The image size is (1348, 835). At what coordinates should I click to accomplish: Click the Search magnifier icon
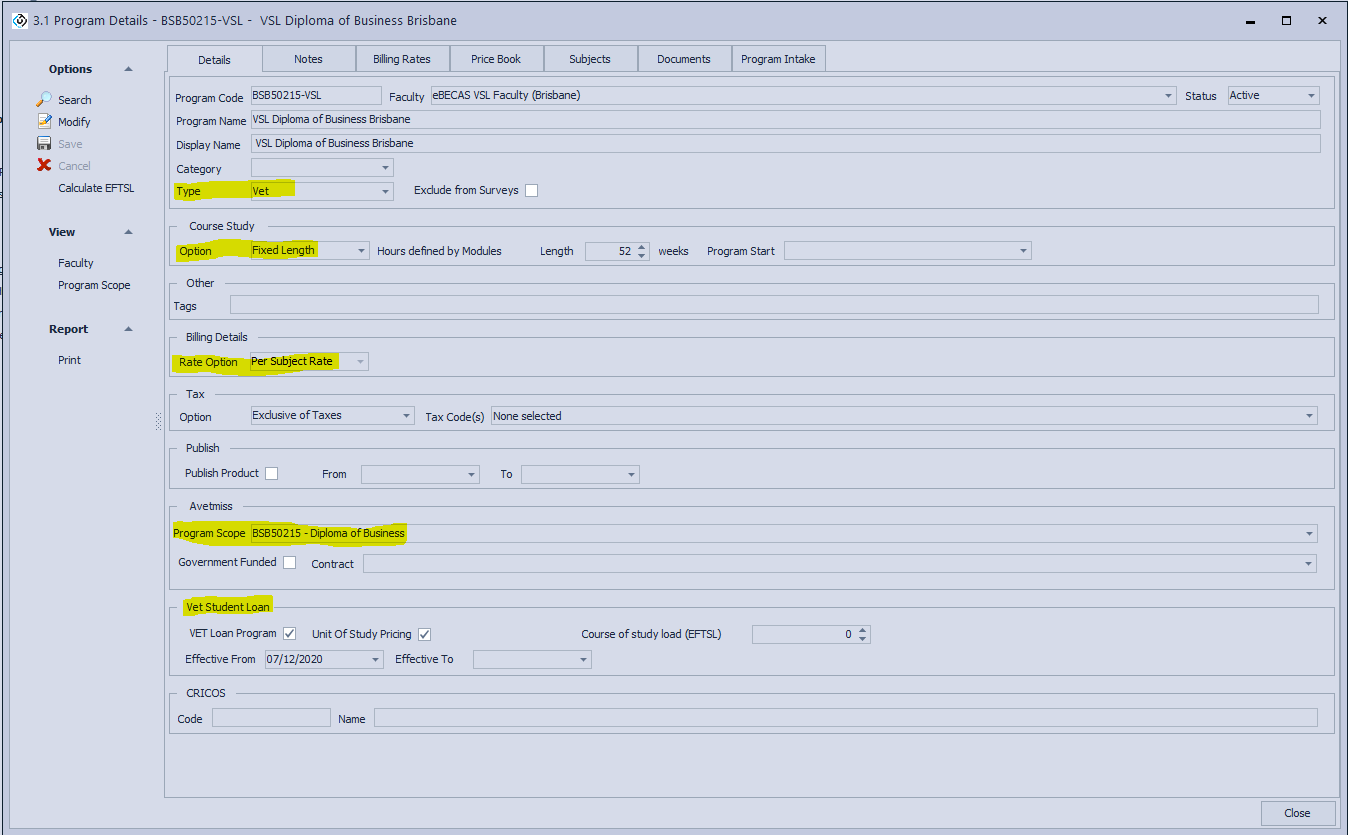[x=44, y=100]
